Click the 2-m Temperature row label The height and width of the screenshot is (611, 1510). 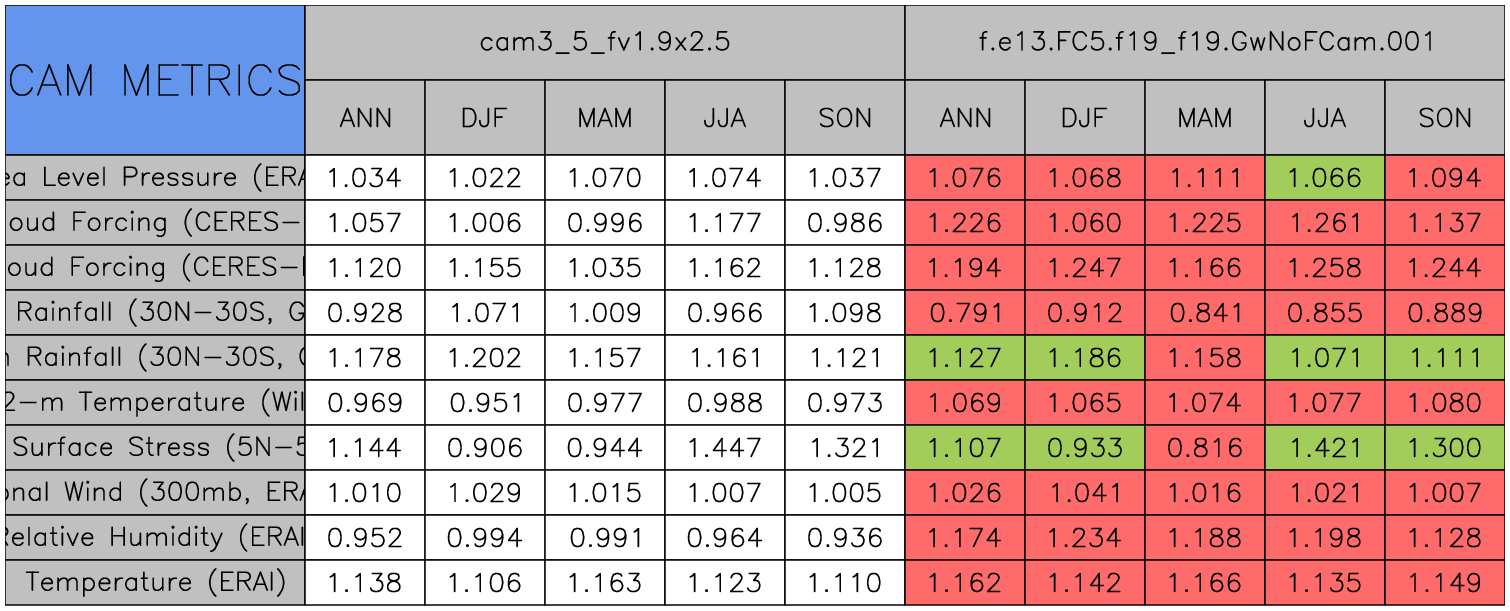pyautogui.click(x=154, y=403)
